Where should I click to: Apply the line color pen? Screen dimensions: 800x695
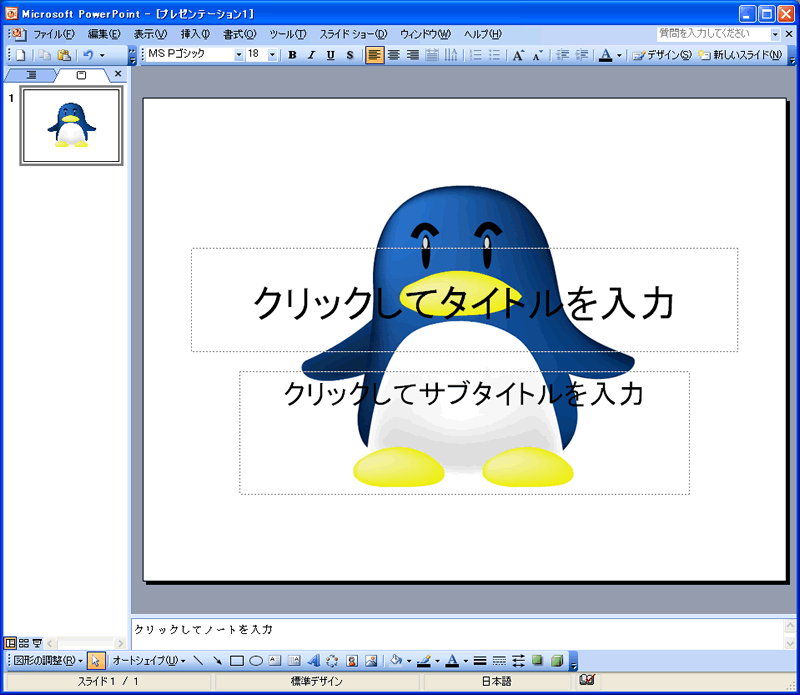(x=424, y=661)
